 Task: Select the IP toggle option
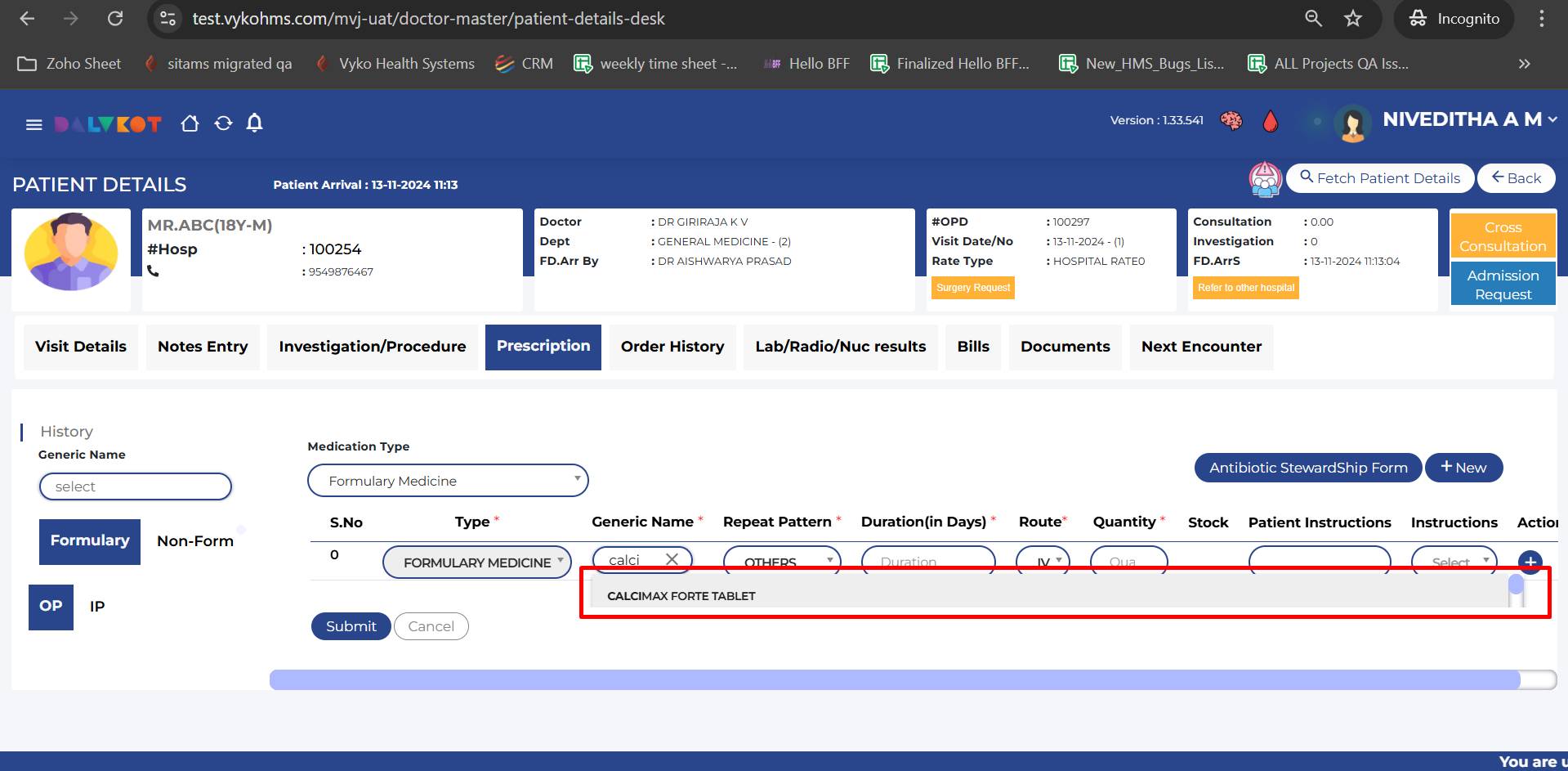click(97, 607)
